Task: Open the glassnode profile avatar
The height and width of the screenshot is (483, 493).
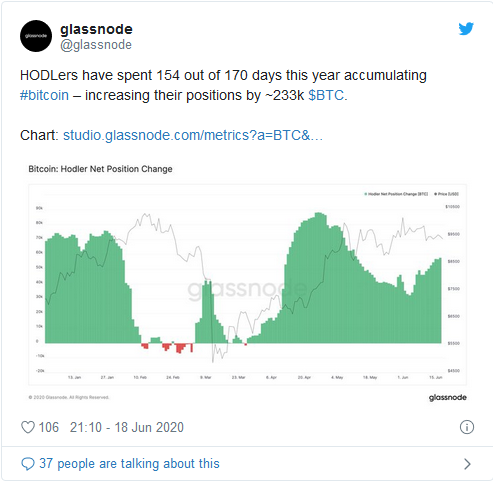Action: click(x=36, y=36)
